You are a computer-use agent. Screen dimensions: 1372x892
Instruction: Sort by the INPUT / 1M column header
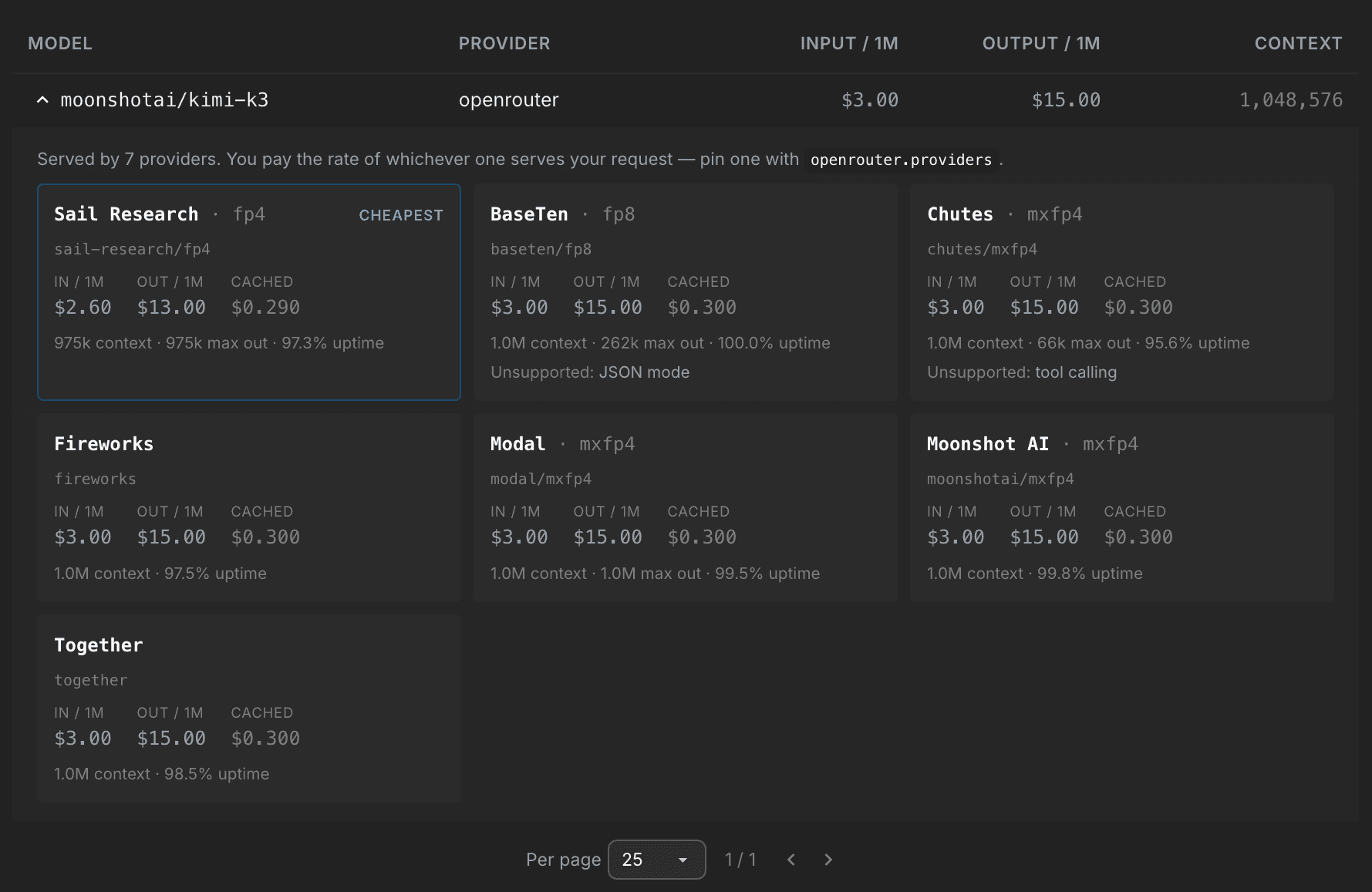tap(849, 43)
